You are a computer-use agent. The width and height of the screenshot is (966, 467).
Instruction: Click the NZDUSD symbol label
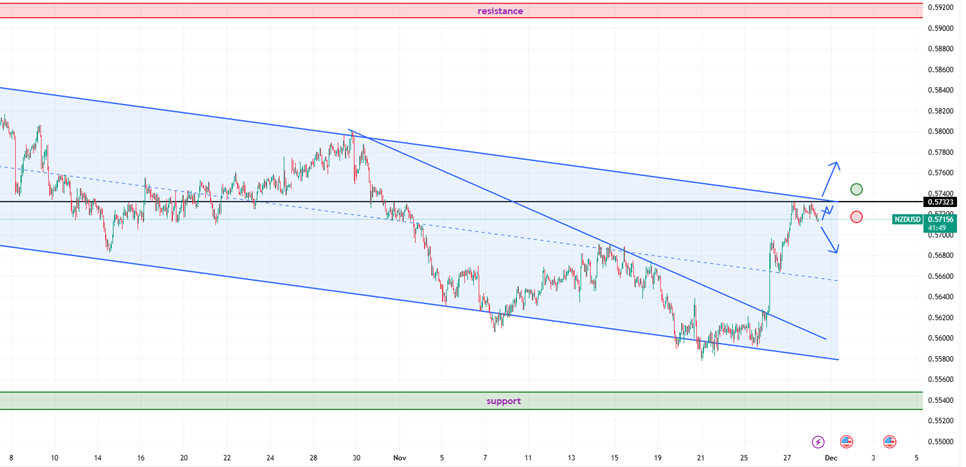point(908,218)
